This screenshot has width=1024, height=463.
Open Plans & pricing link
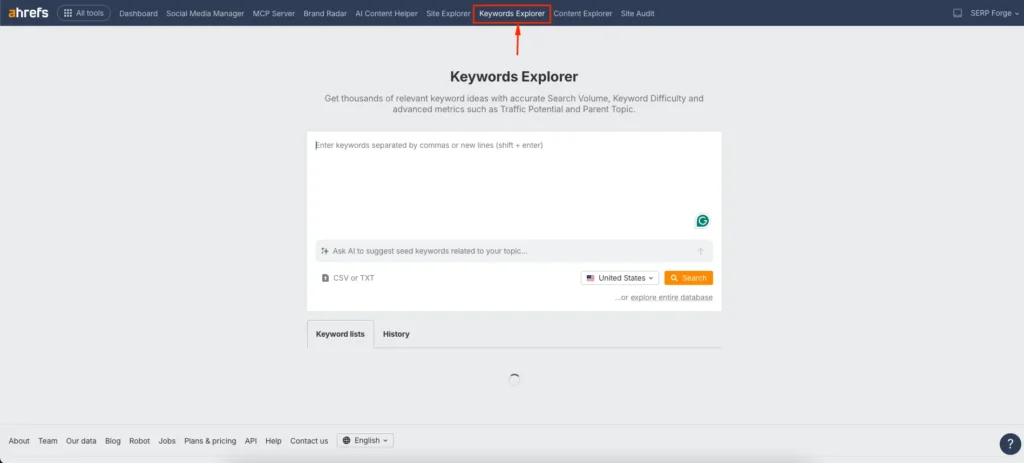(210, 441)
